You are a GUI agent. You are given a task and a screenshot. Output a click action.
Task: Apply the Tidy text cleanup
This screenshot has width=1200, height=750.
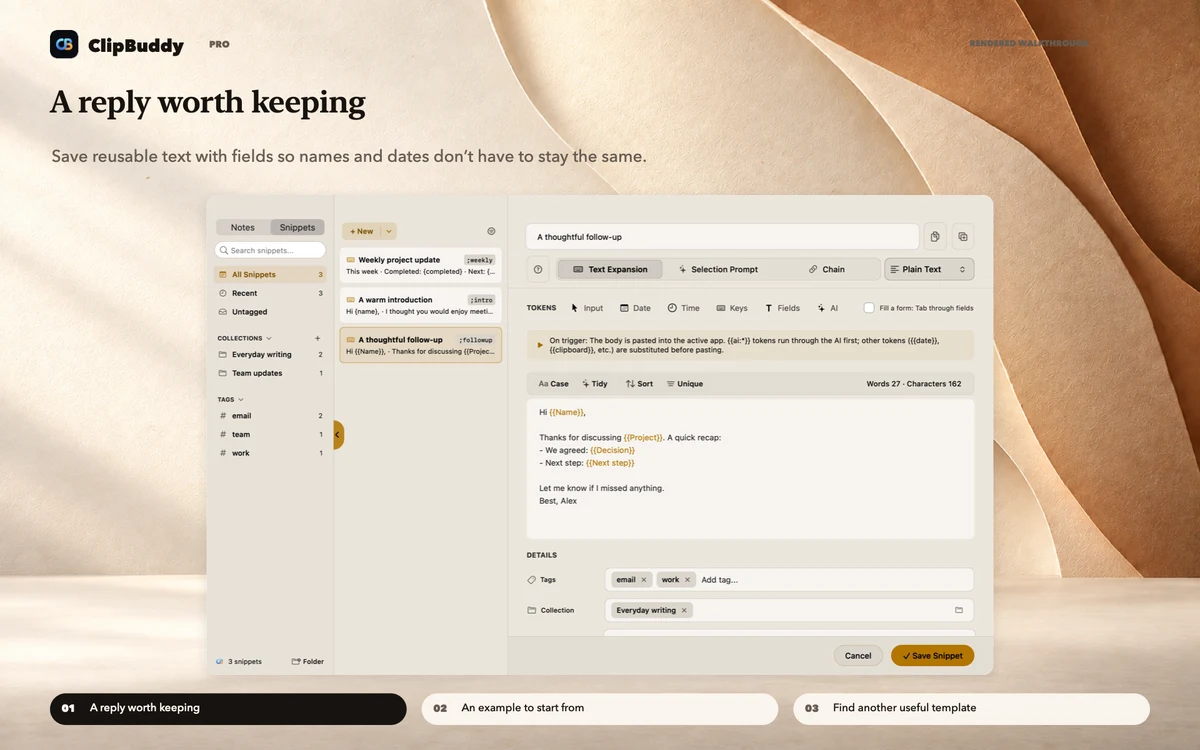(x=594, y=384)
